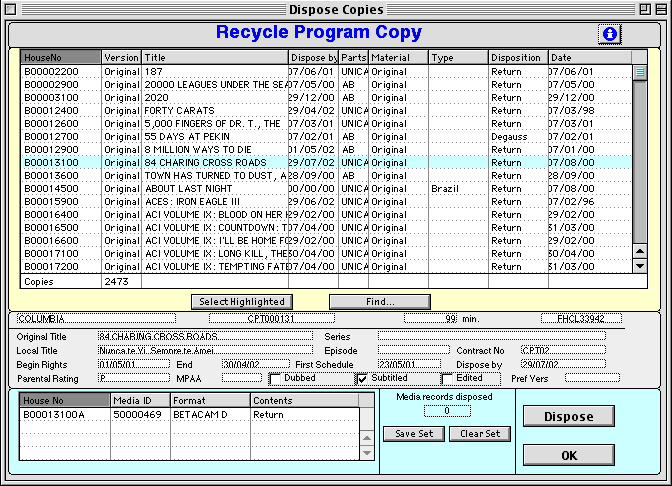Click the Parts column header
Viewport: 672px width, 486px height.
354,57
